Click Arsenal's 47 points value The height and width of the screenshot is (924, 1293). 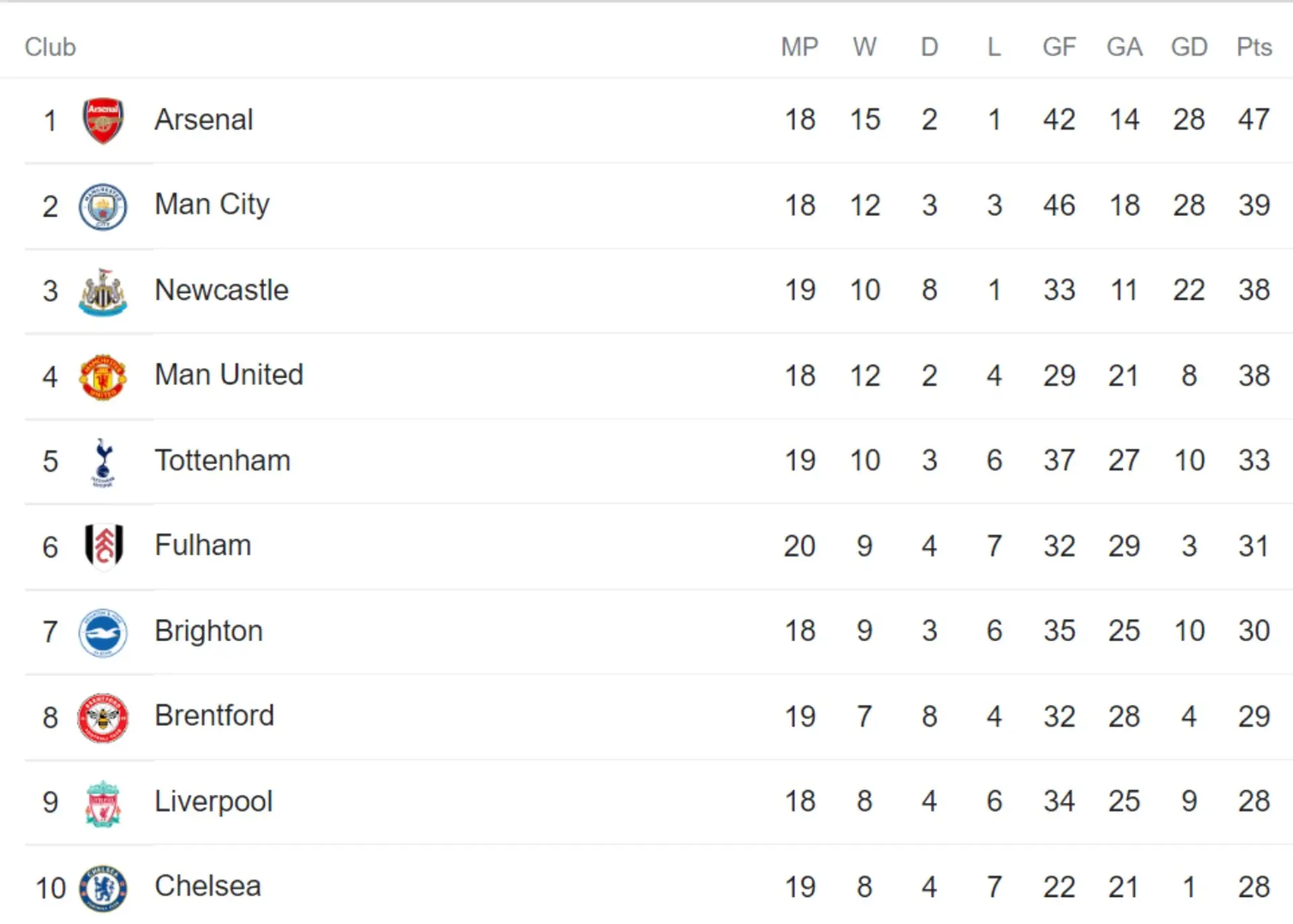coord(1254,120)
